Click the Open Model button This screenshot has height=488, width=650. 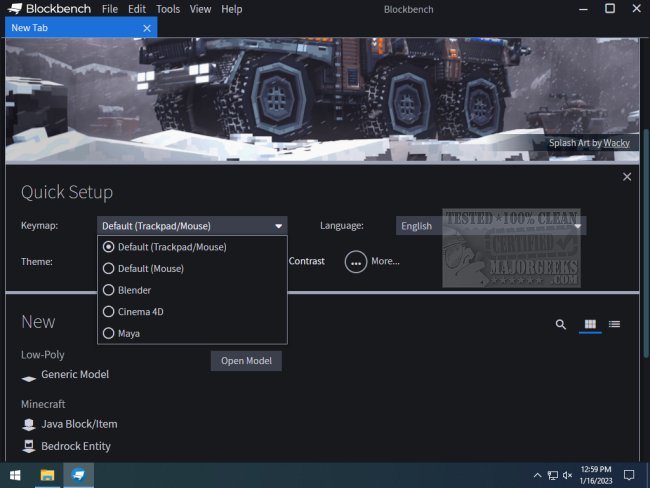(x=246, y=361)
